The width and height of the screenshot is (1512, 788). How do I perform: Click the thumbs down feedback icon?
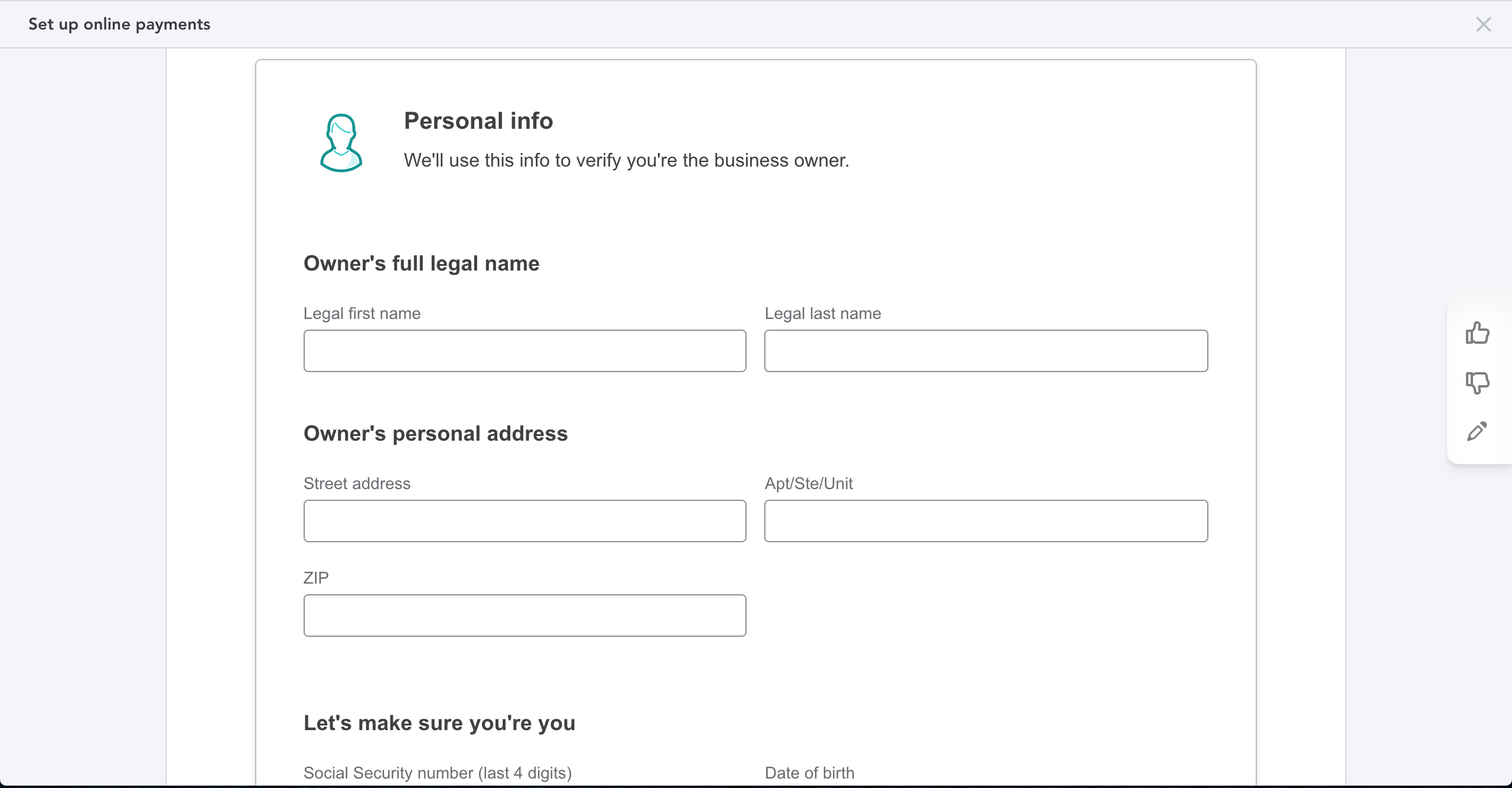pyautogui.click(x=1477, y=383)
